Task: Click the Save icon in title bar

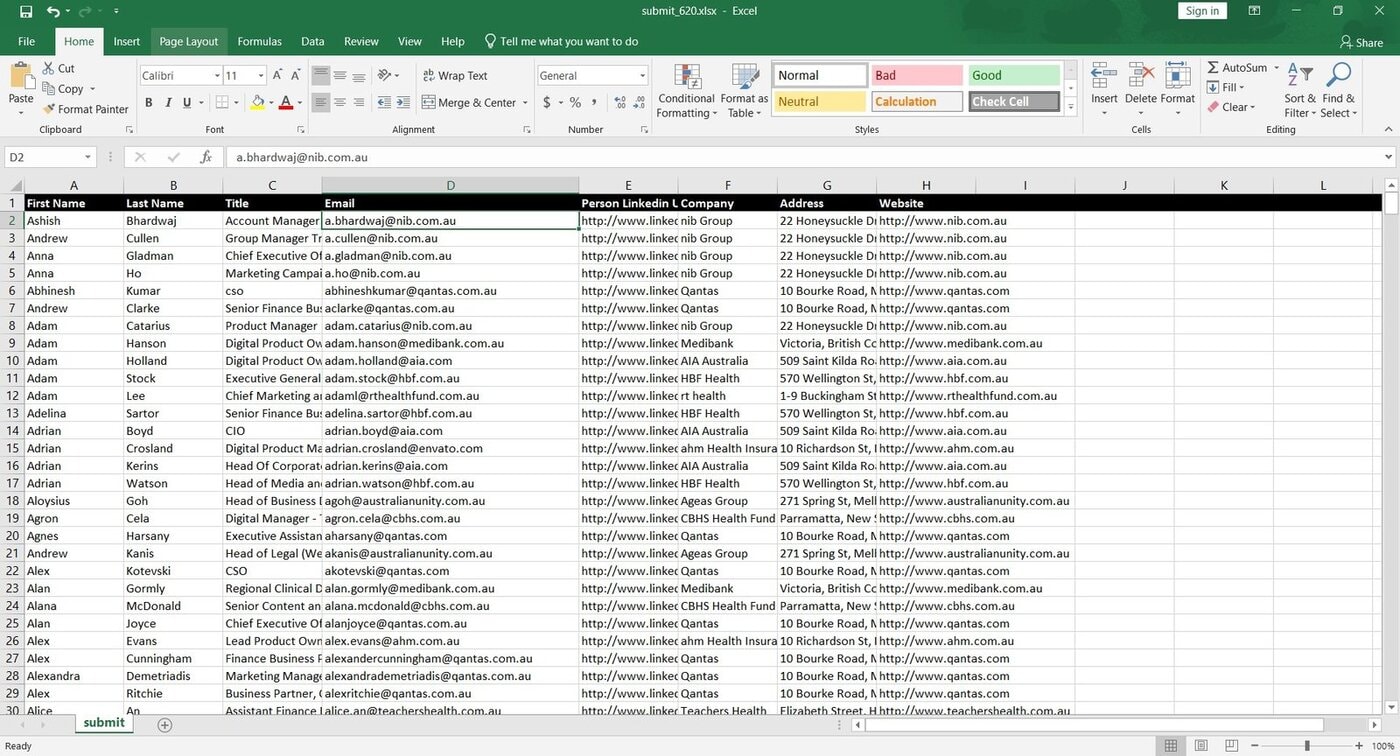Action: click(x=26, y=11)
